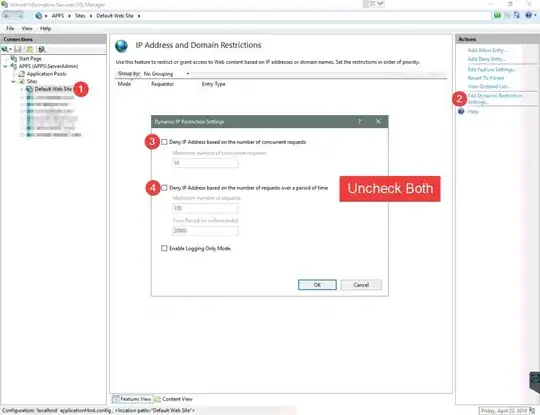Click the dialog's question mark help button
The width and height of the screenshot is (540, 415).
[359, 122]
